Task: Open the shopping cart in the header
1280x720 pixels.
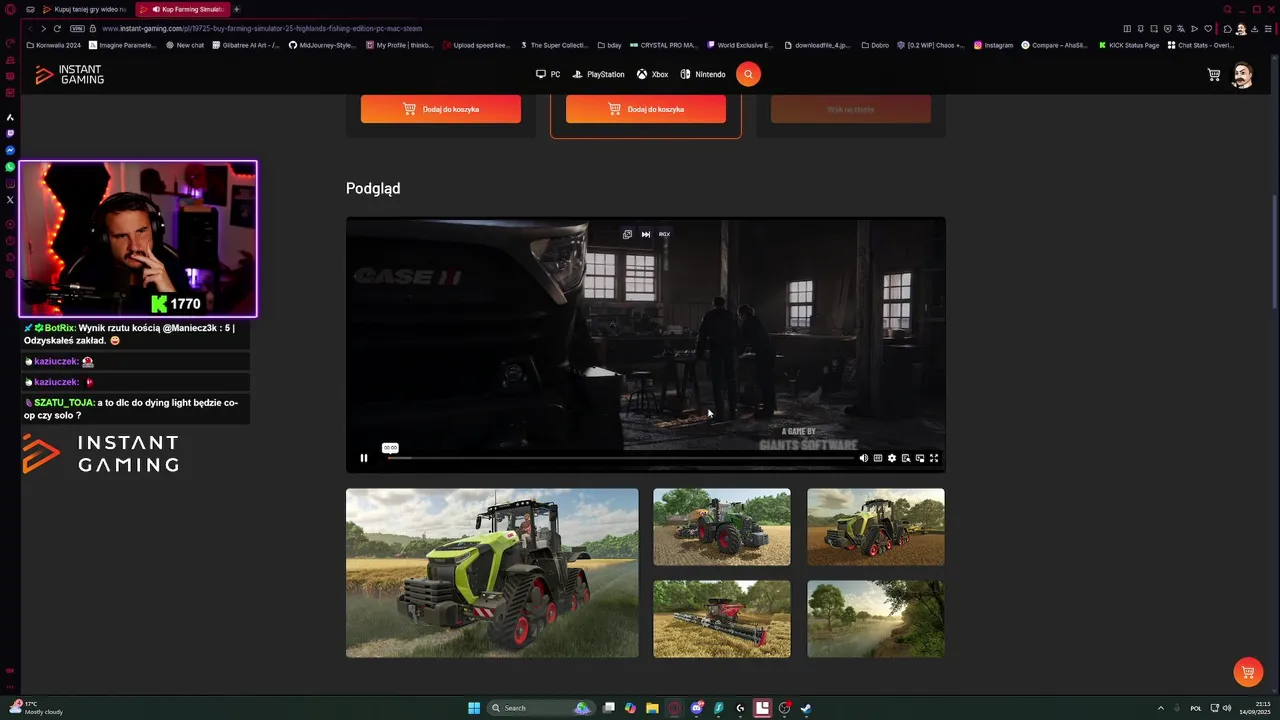Action: (1214, 75)
